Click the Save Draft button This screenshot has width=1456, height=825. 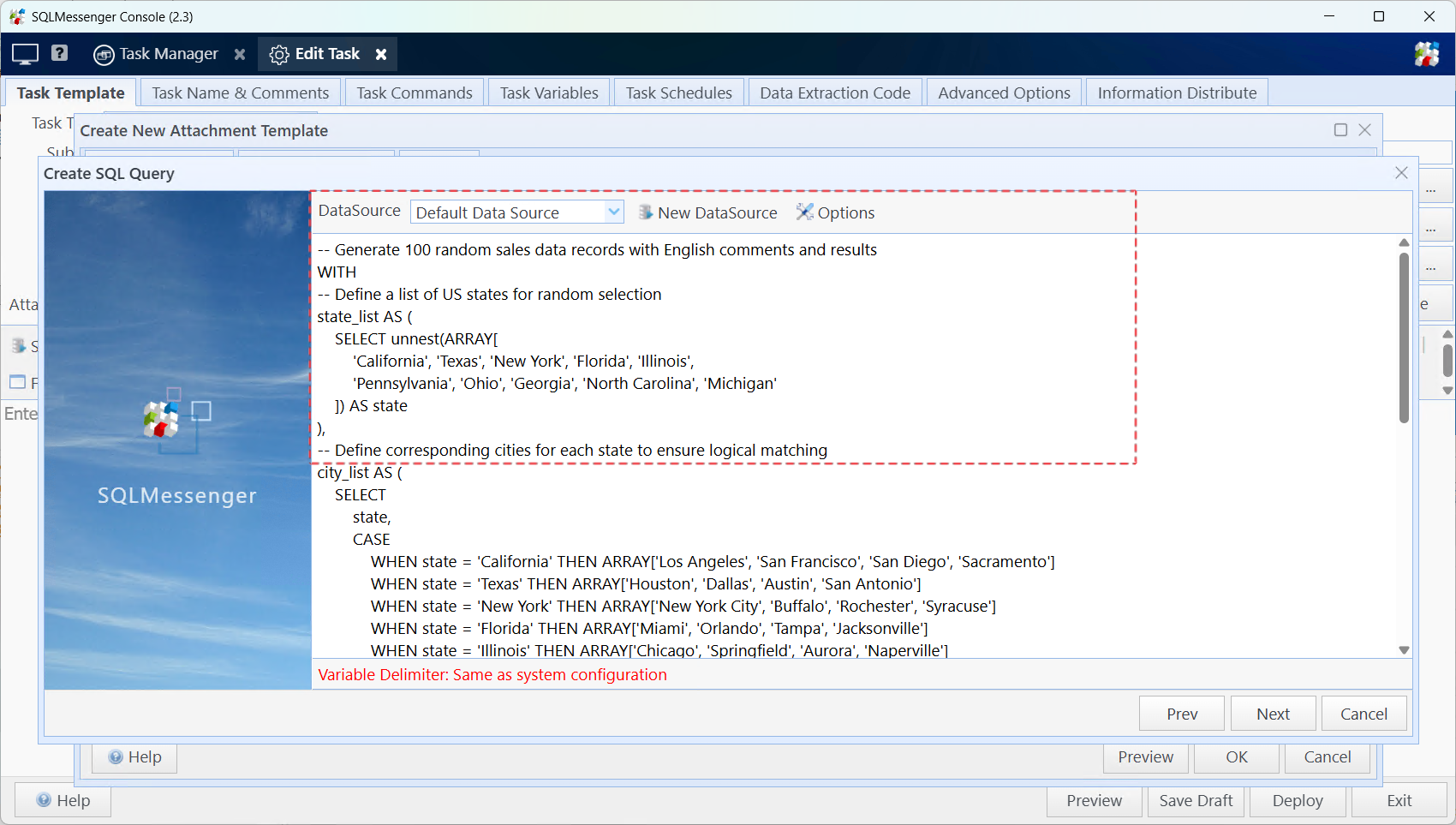(1196, 801)
